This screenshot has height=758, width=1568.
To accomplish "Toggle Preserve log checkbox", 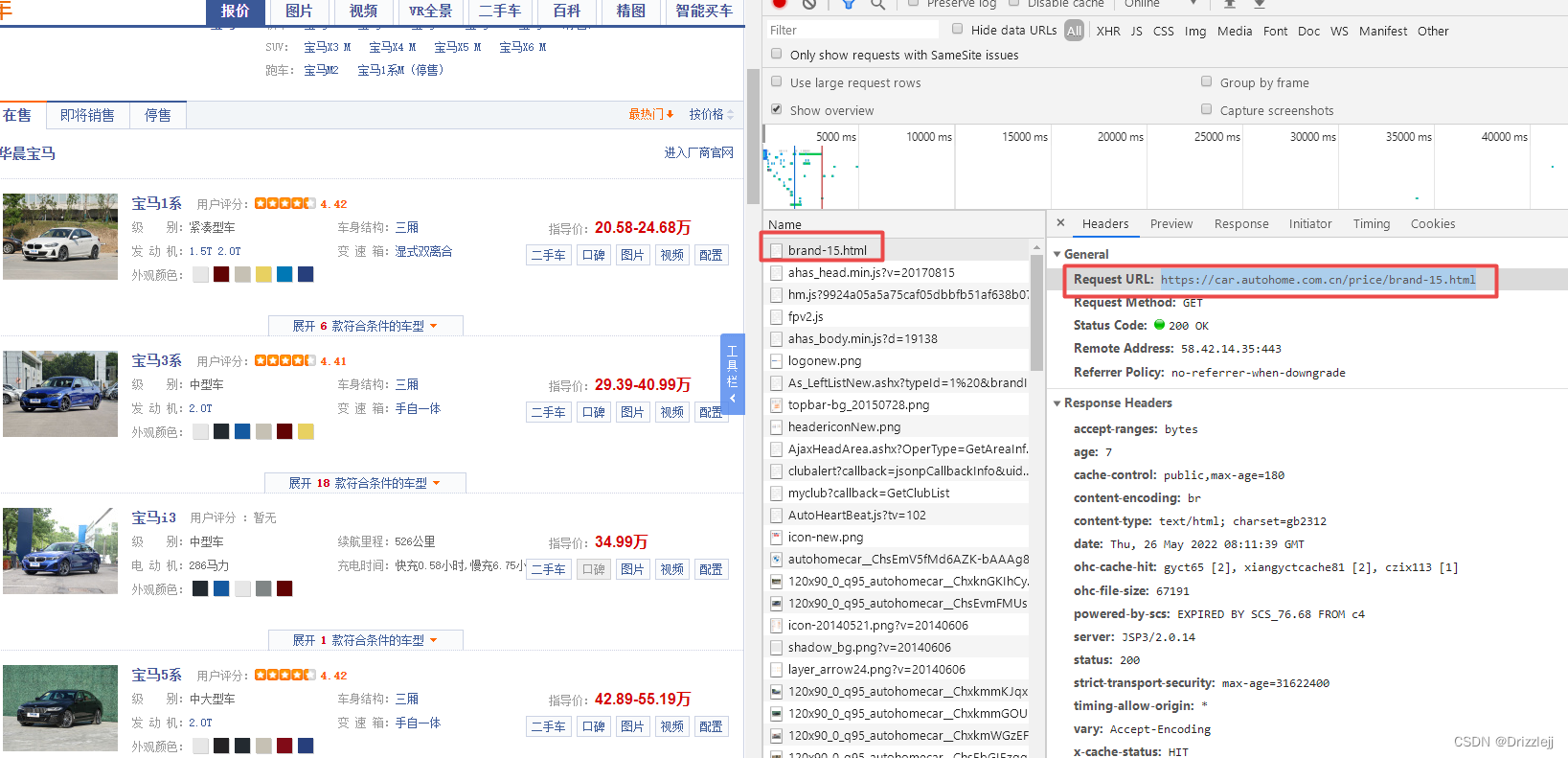I will (x=913, y=3).
